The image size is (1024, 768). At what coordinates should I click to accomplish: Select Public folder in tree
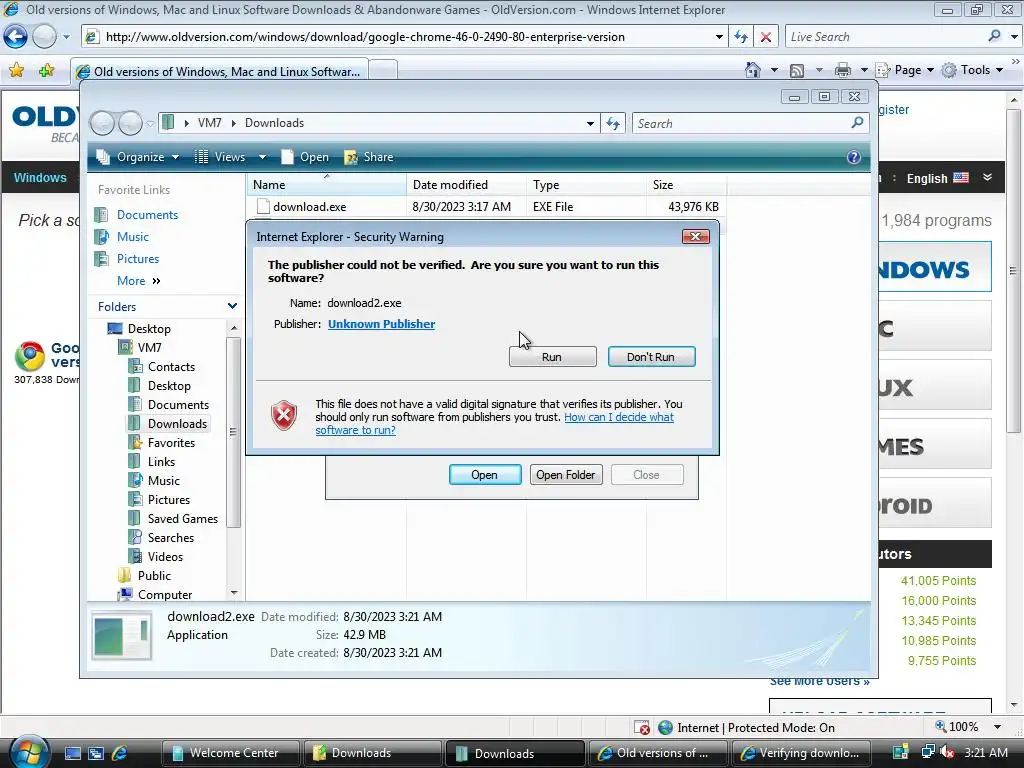(x=154, y=575)
